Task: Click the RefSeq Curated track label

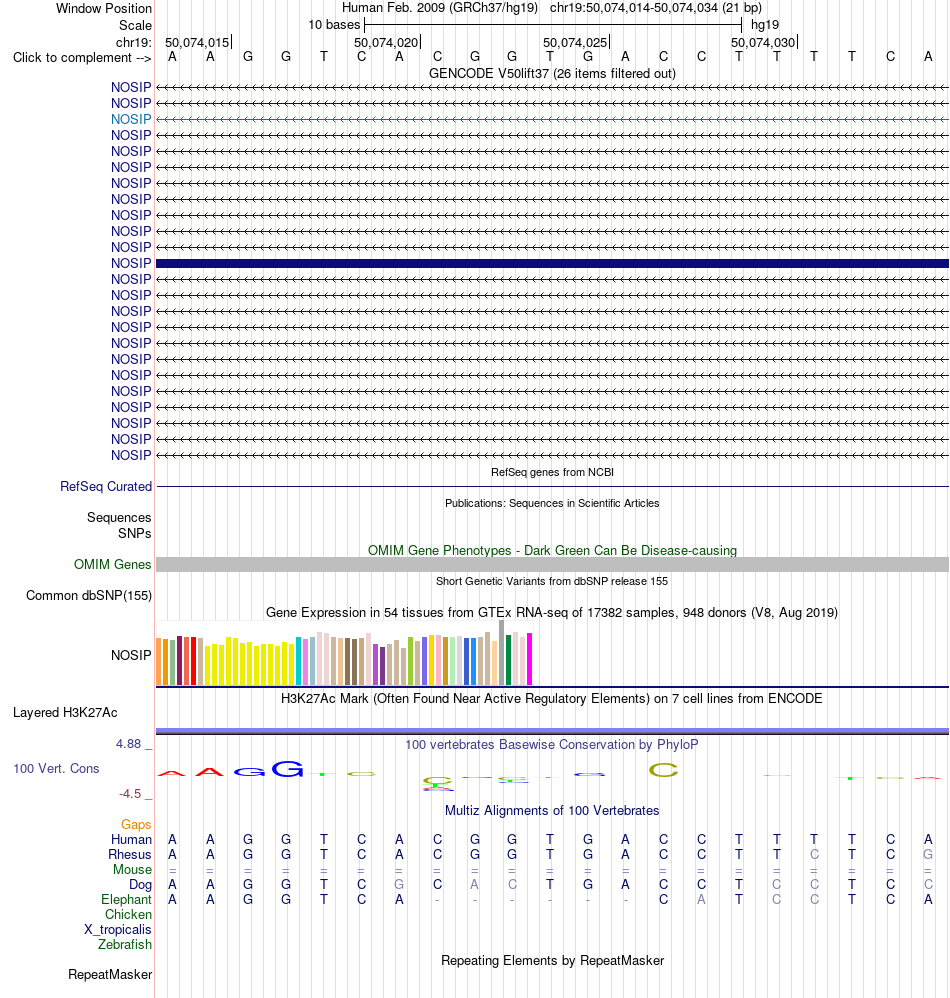Action: [106, 486]
